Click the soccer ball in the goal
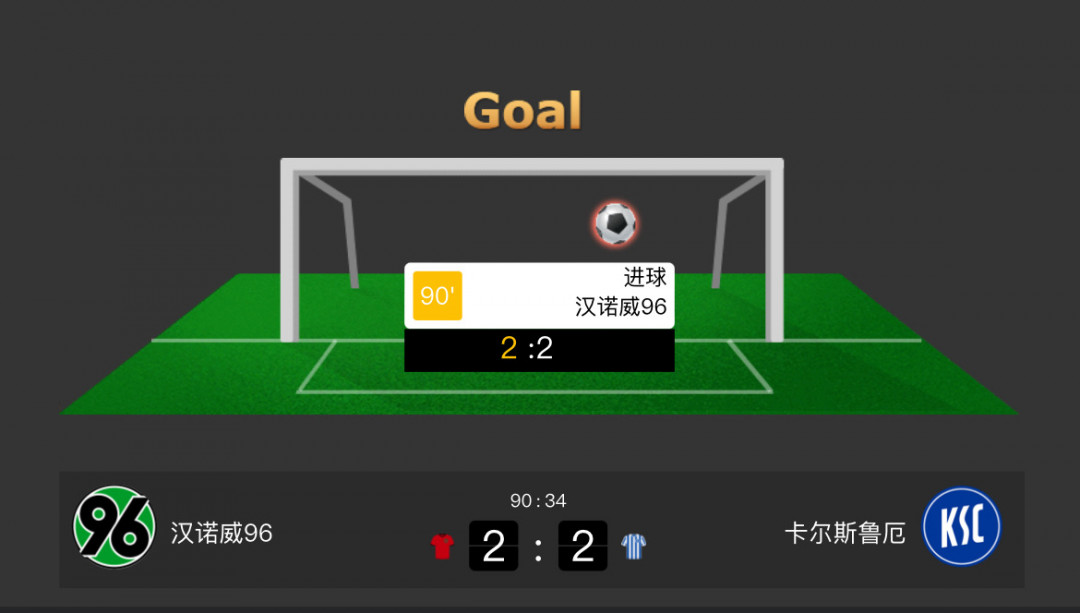This screenshot has height=613, width=1080. [x=615, y=223]
